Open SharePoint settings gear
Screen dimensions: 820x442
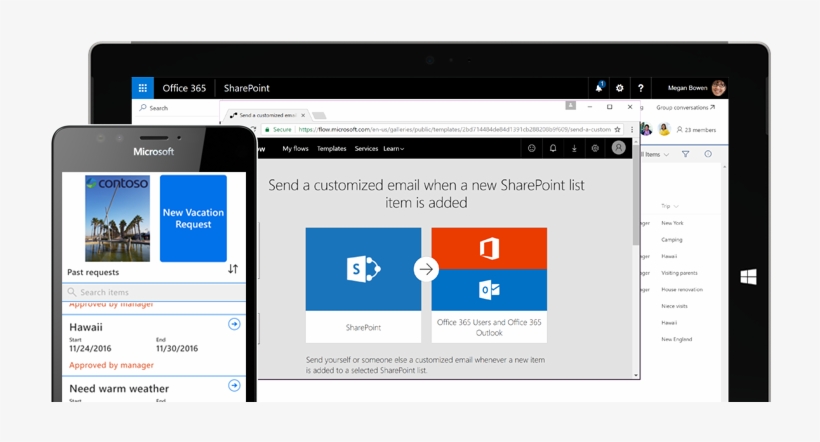620,88
